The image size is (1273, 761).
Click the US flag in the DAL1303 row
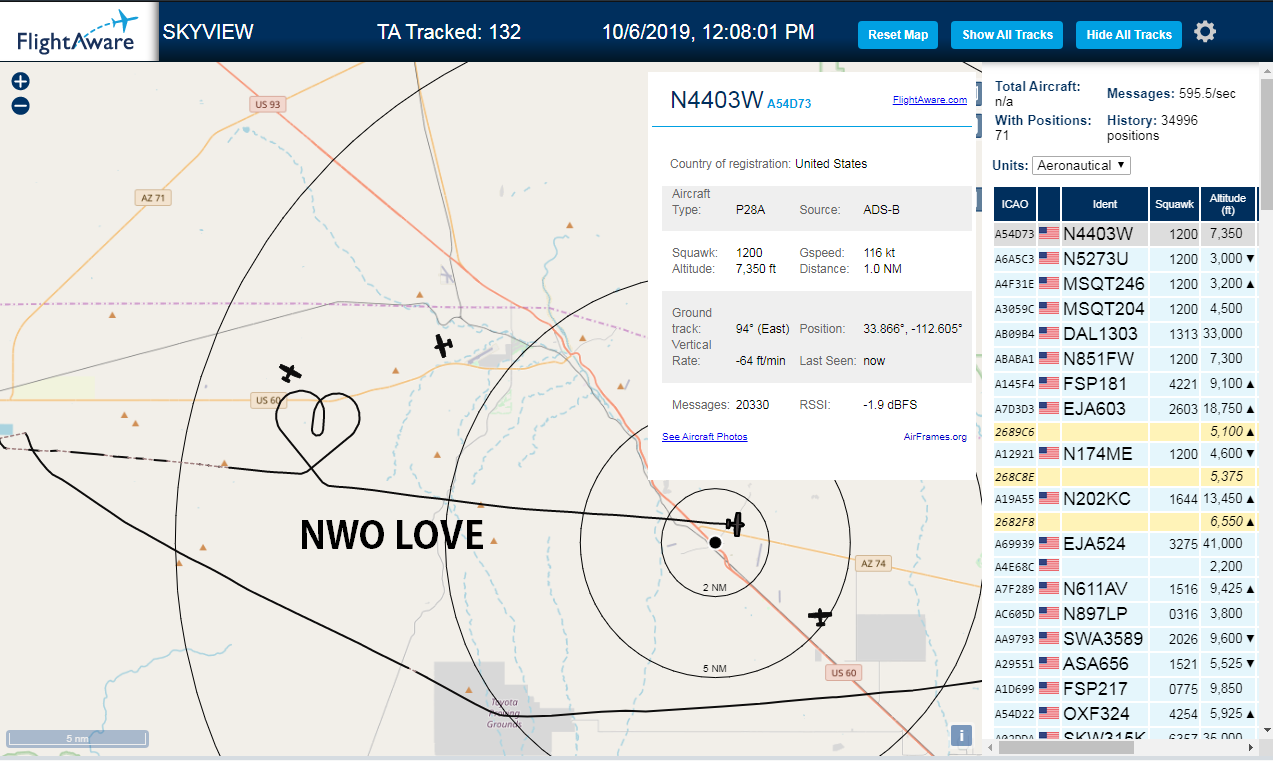(x=1049, y=334)
